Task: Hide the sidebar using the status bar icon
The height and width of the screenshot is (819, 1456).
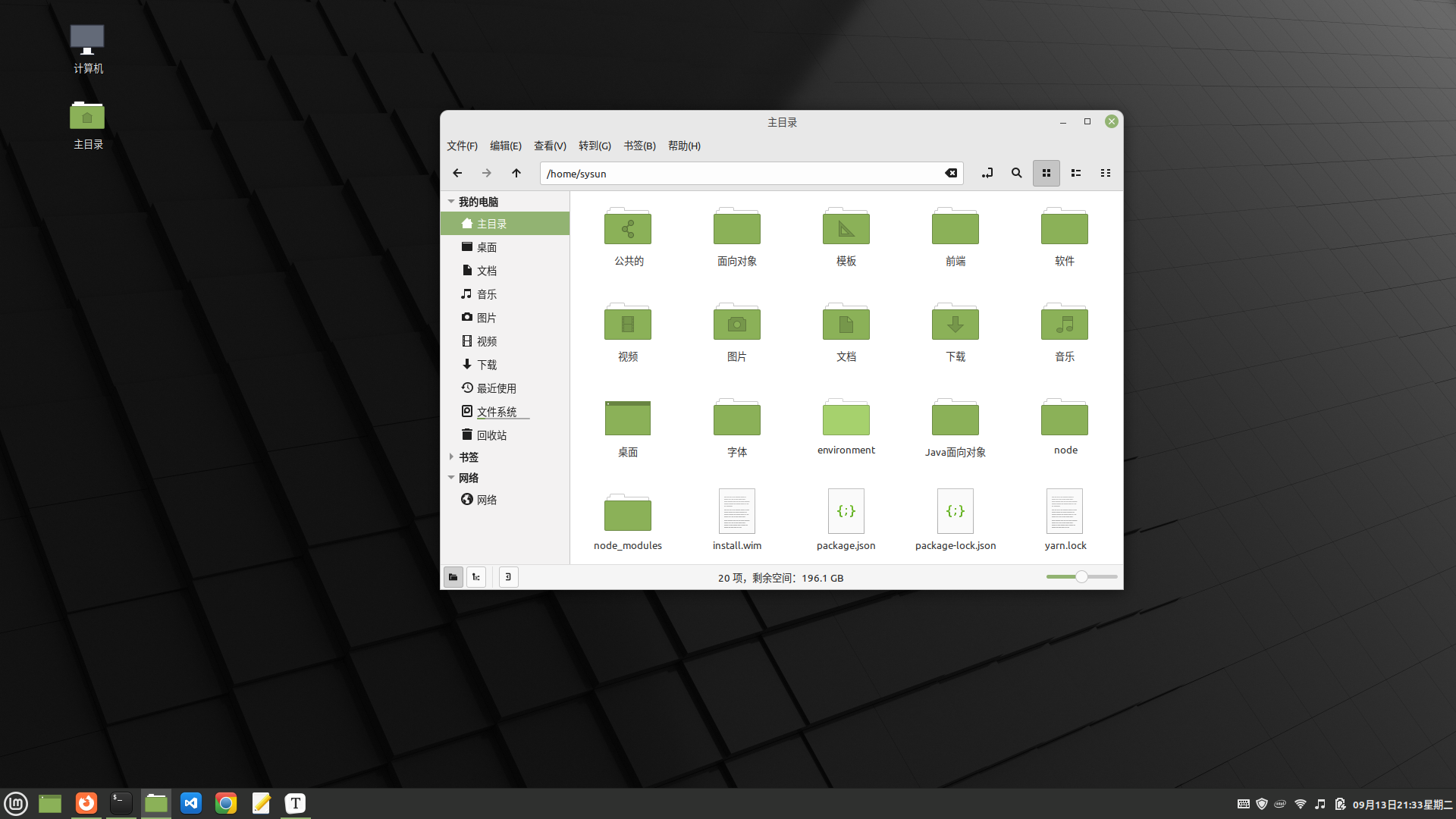Action: tap(507, 576)
